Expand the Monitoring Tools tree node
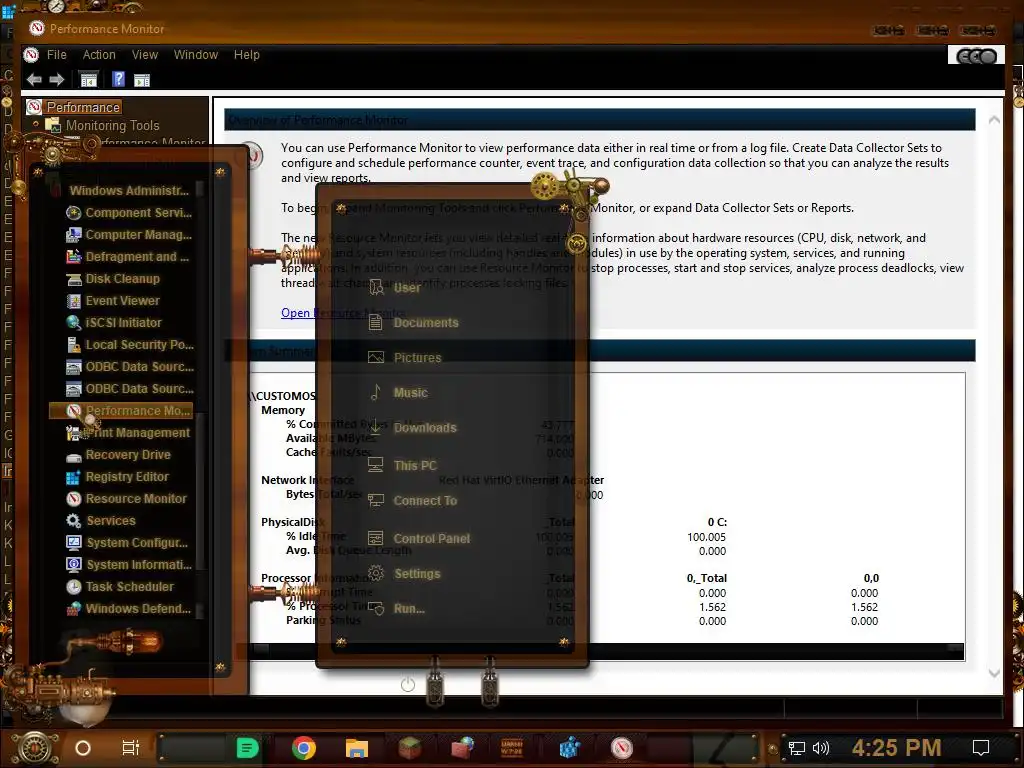This screenshot has height=768, width=1024. point(35,124)
